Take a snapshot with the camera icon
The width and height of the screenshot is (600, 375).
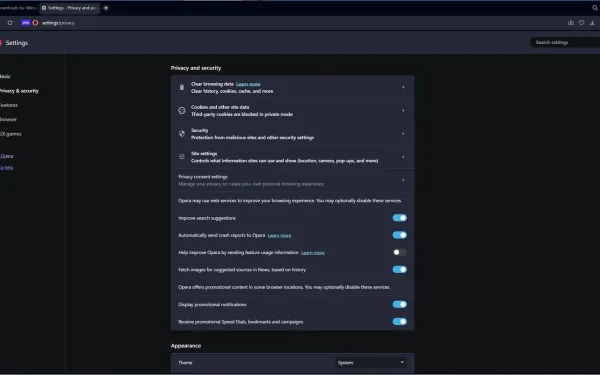click(571, 23)
